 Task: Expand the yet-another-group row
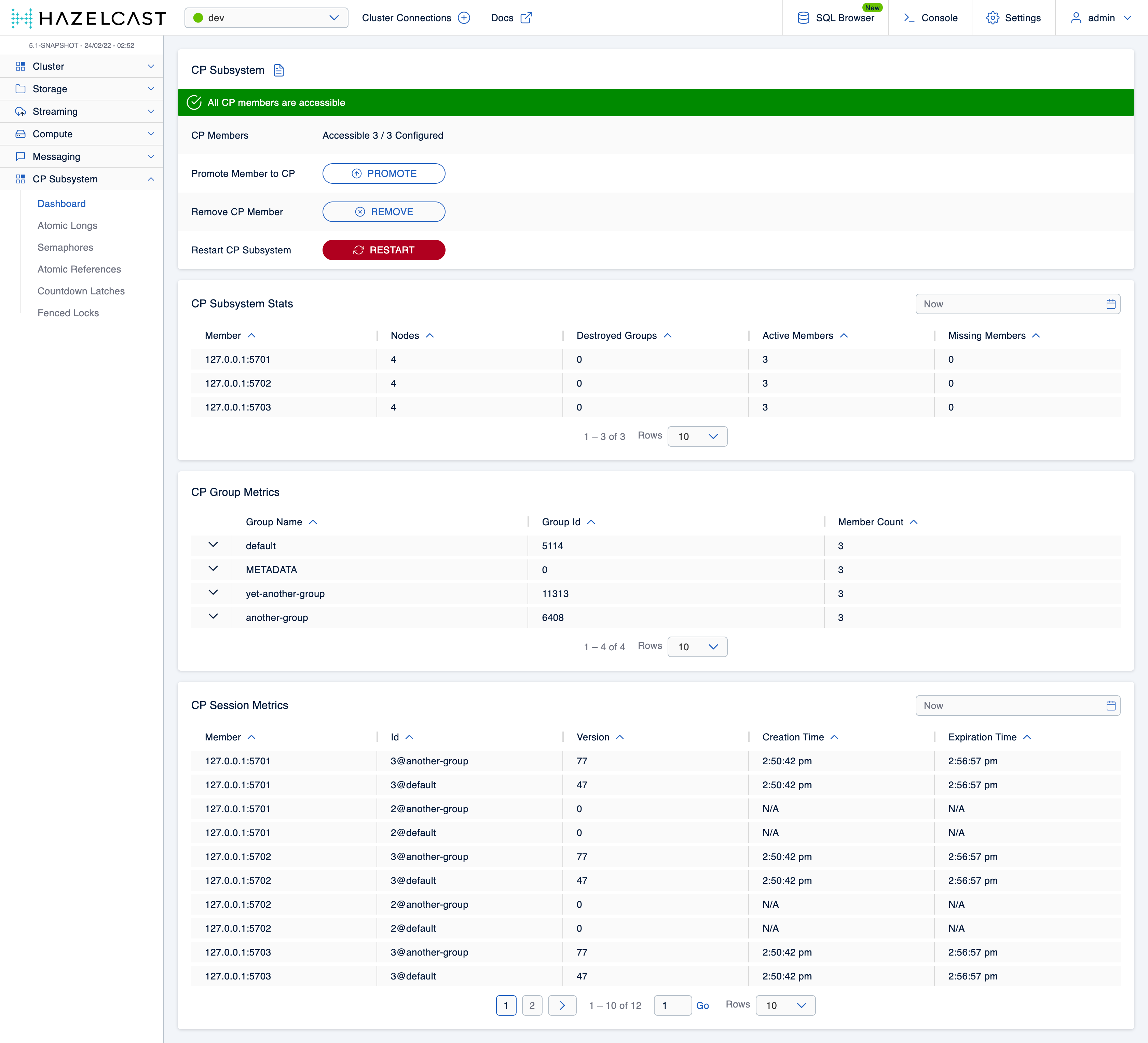coord(213,593)
